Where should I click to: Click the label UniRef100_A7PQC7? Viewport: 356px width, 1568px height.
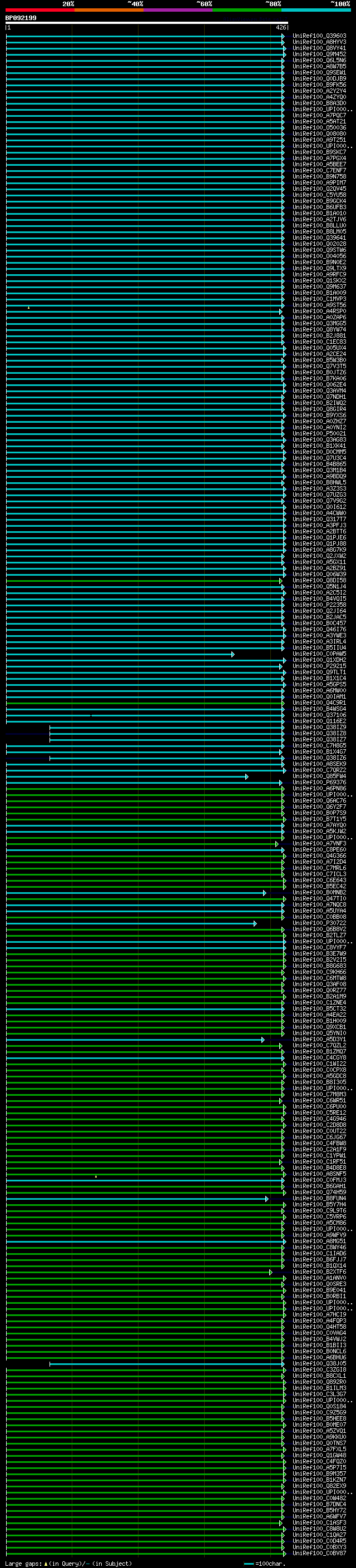coord(319,115)
